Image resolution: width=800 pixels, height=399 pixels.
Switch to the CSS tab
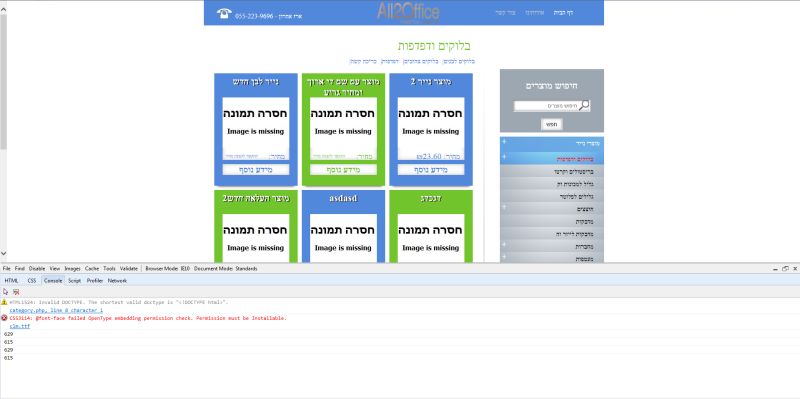(32, 281)
